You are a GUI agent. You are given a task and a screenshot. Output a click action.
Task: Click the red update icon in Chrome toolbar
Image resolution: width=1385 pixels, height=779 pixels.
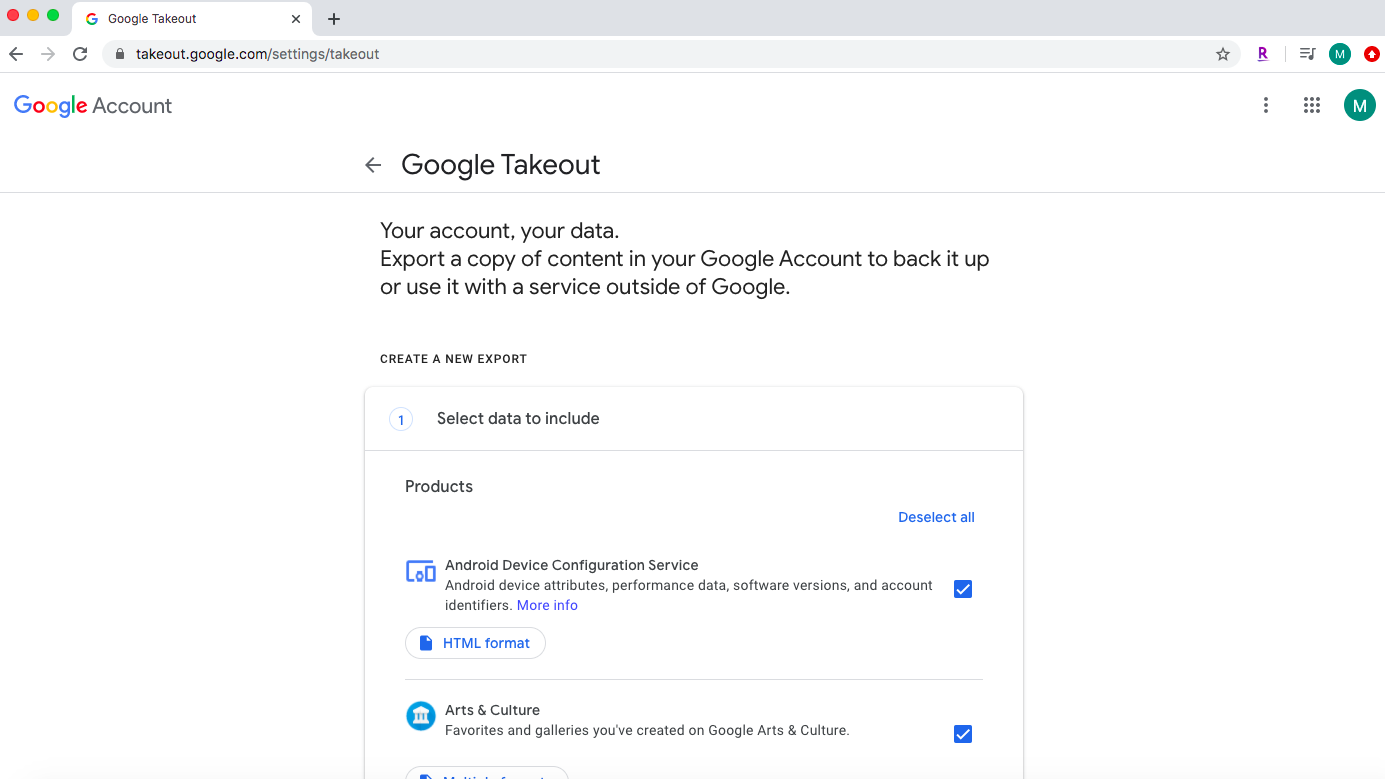click(x=1372, y=54)
